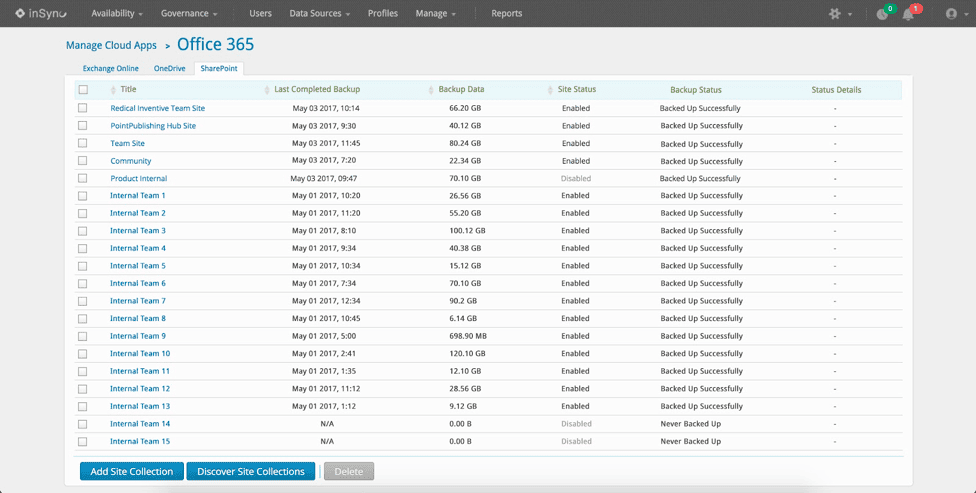Click the Add Site Collection button
Image resolution: width=976 pixels, height=493 pixels.
[x=131, y=471]
